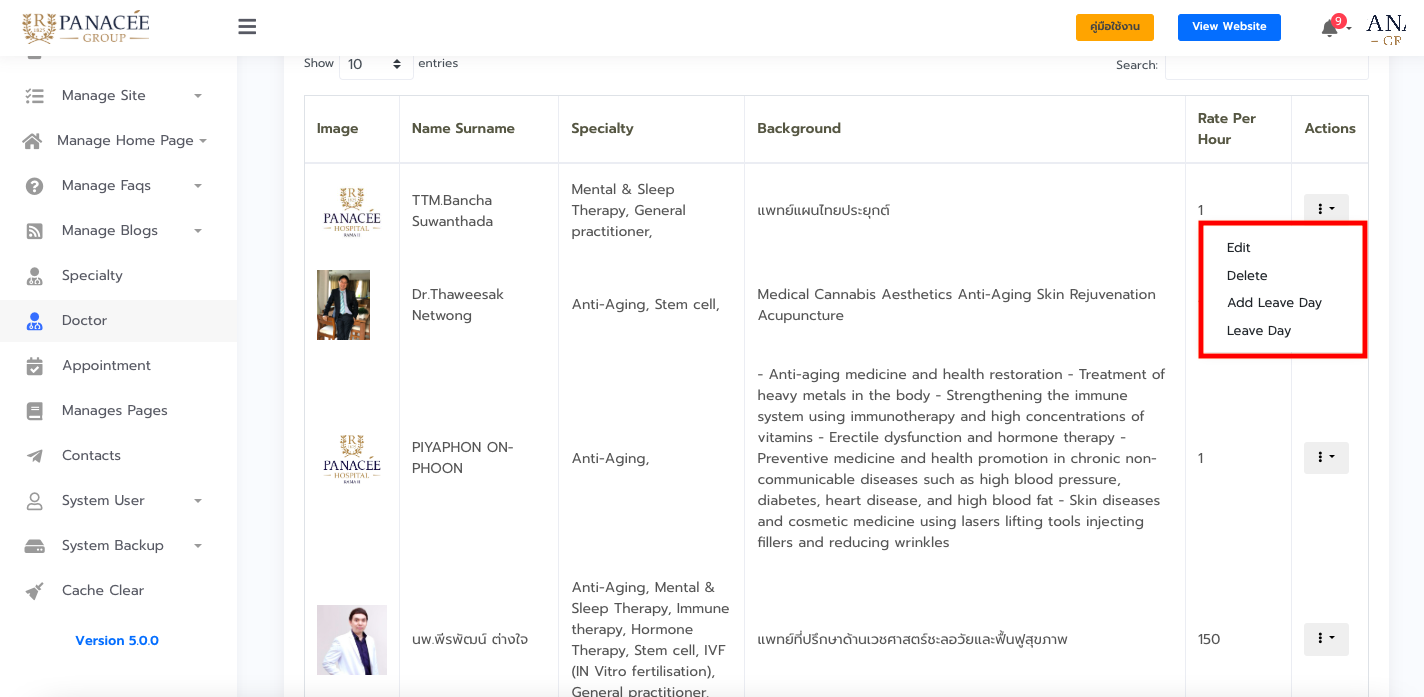Open the Show entries dropdown

click(376, 64)
